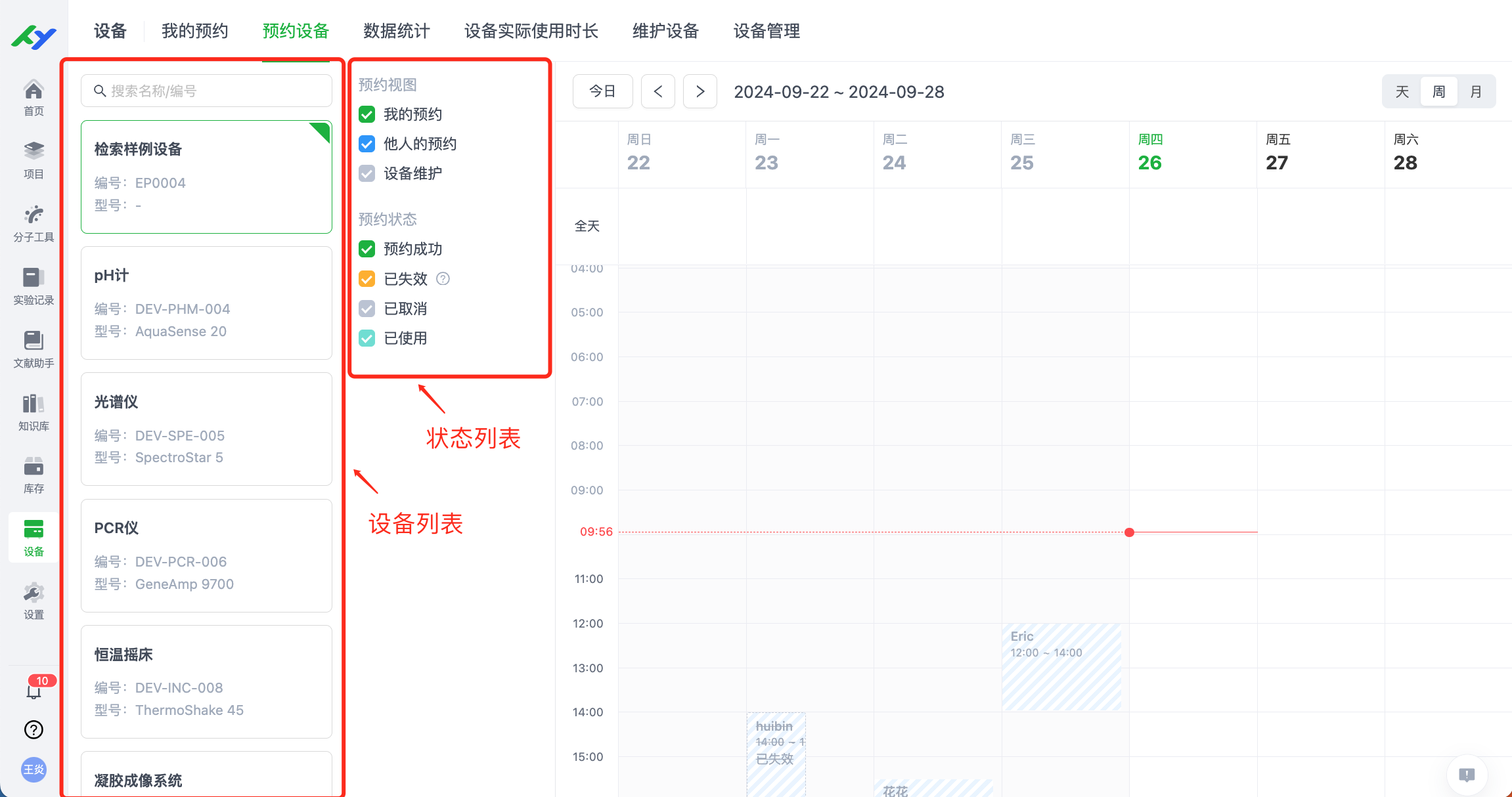Open the notification bell with badge 10

33,691
